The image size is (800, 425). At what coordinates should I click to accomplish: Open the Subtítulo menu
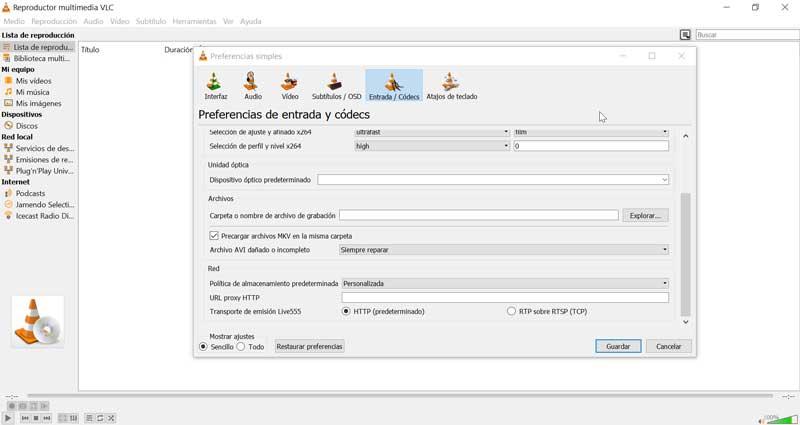click(x=151, y=21)
